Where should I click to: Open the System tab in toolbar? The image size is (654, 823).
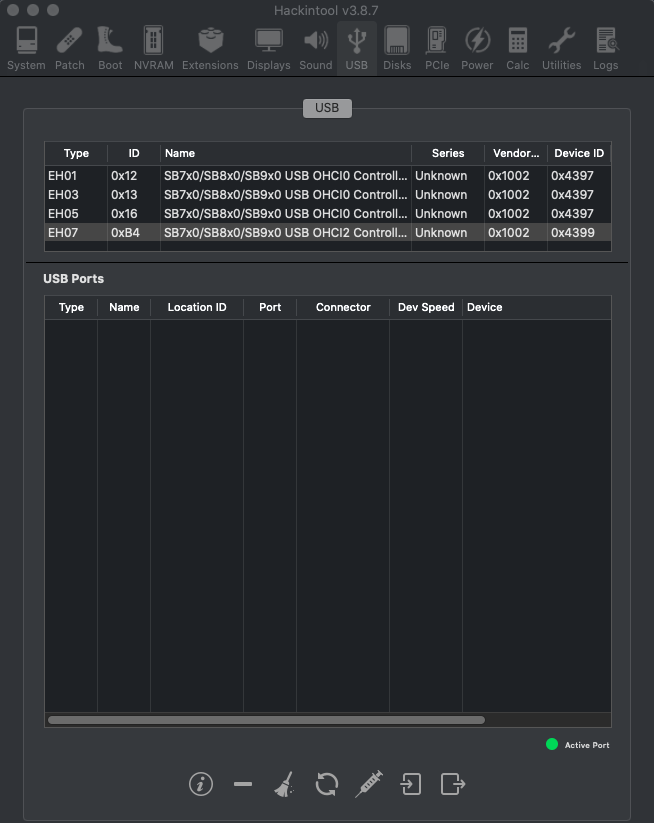(26, 48)
